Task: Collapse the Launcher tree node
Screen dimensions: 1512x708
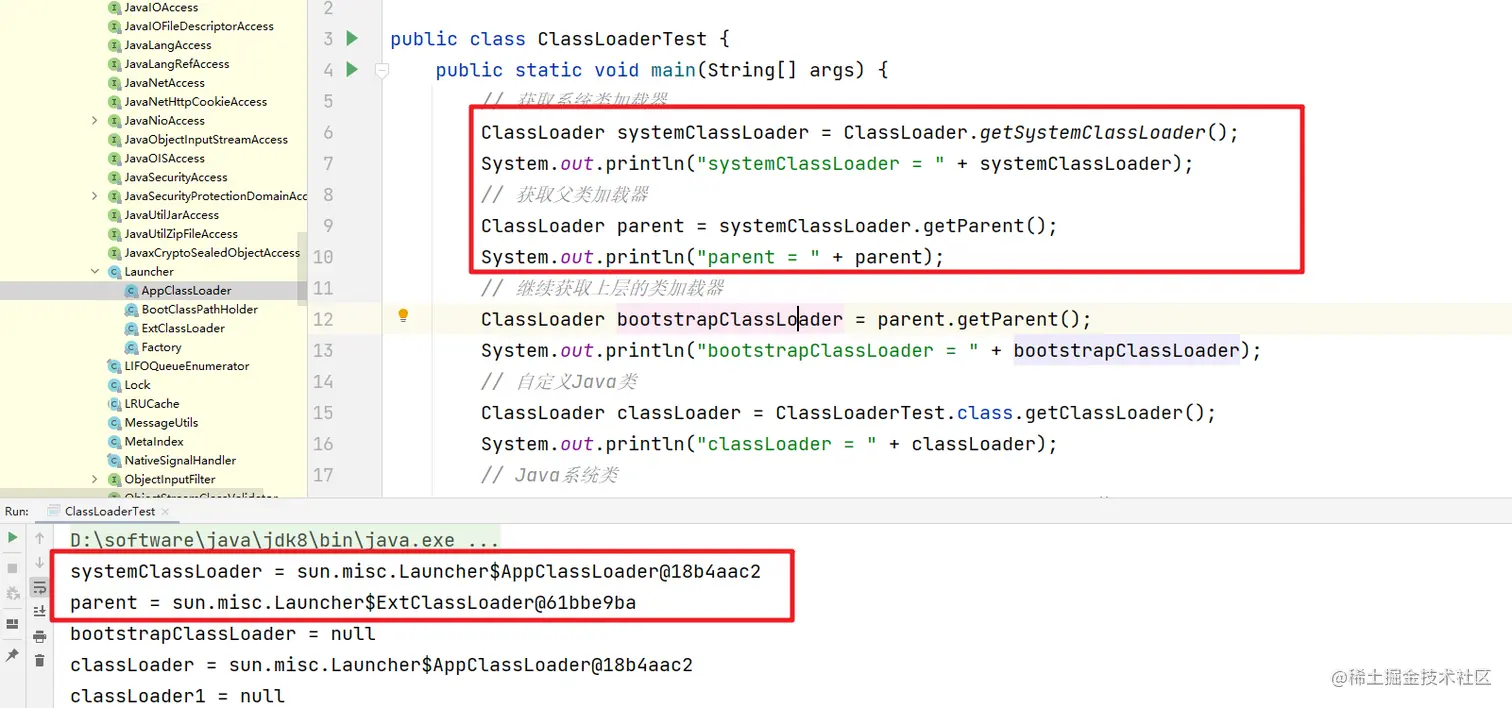Action: coord(95,272)
